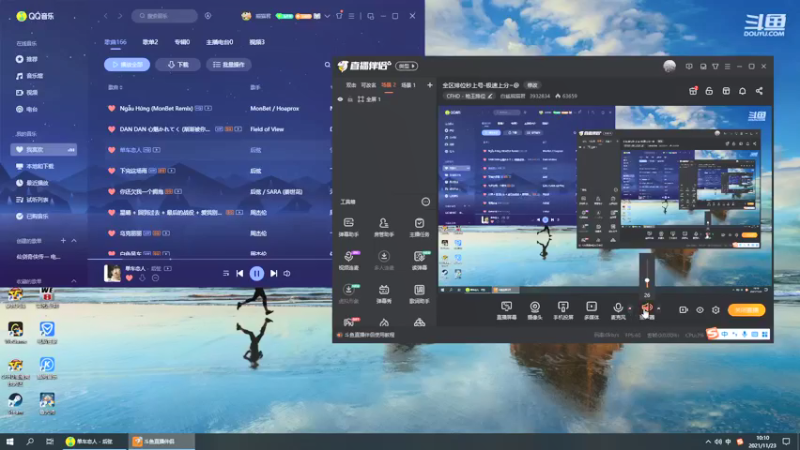
Task: Open 弹幕助手 tool in streaming toolbox
Action: point(348,227)
